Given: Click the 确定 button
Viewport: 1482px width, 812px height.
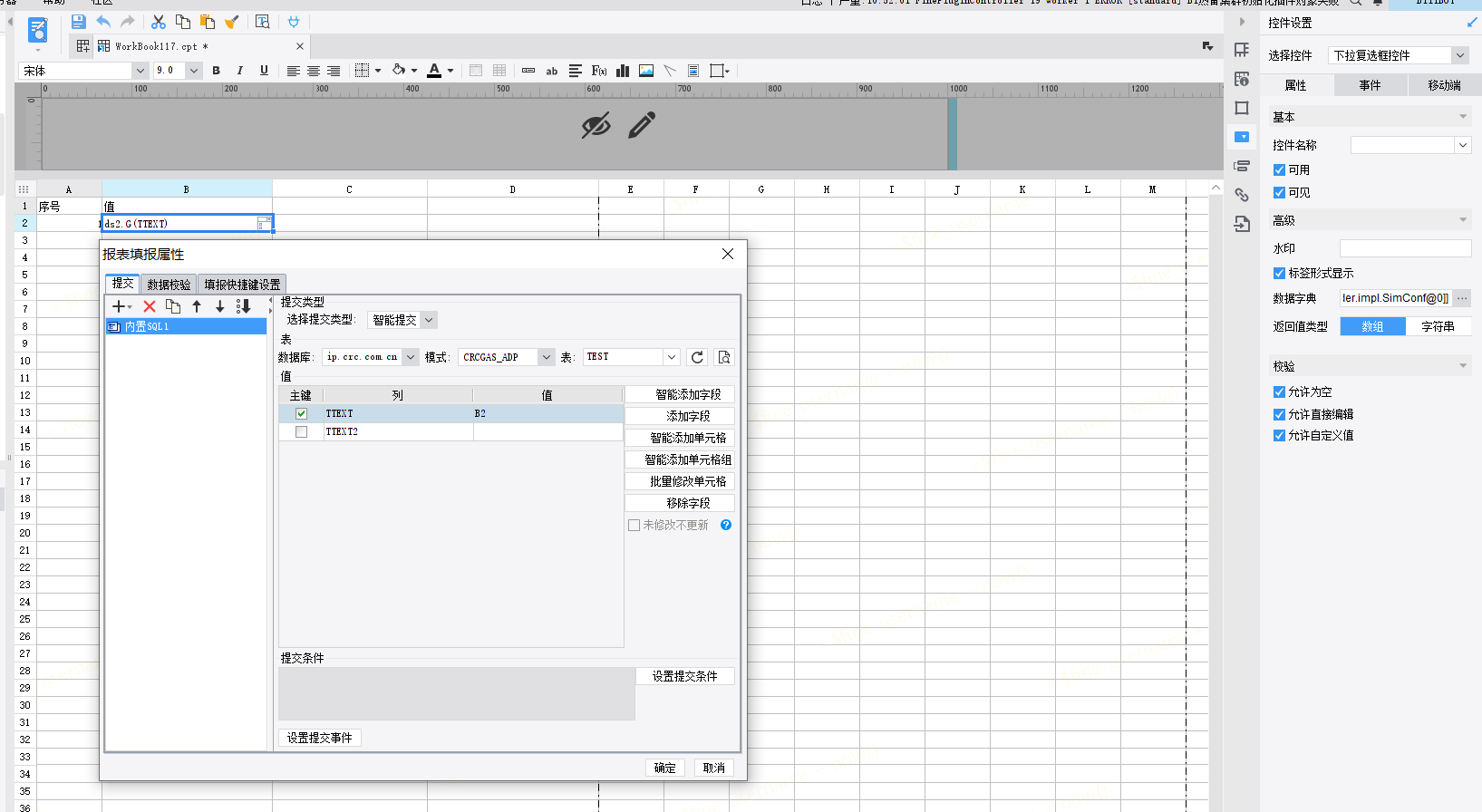Looking at the screenshot, I should pos(665,768).
